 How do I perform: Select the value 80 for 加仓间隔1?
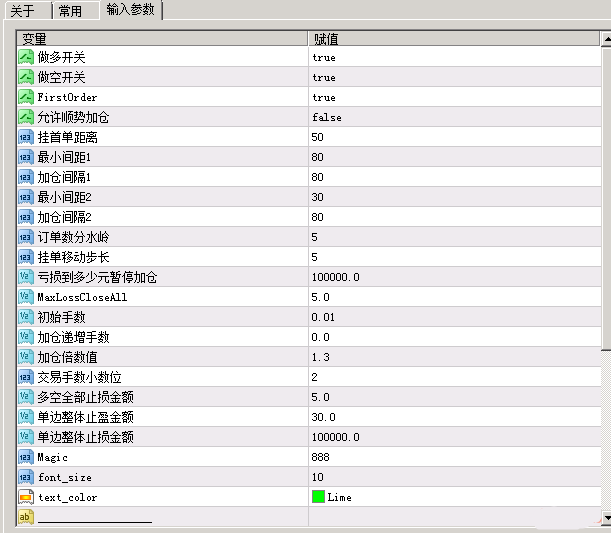[x=318, y=177]
